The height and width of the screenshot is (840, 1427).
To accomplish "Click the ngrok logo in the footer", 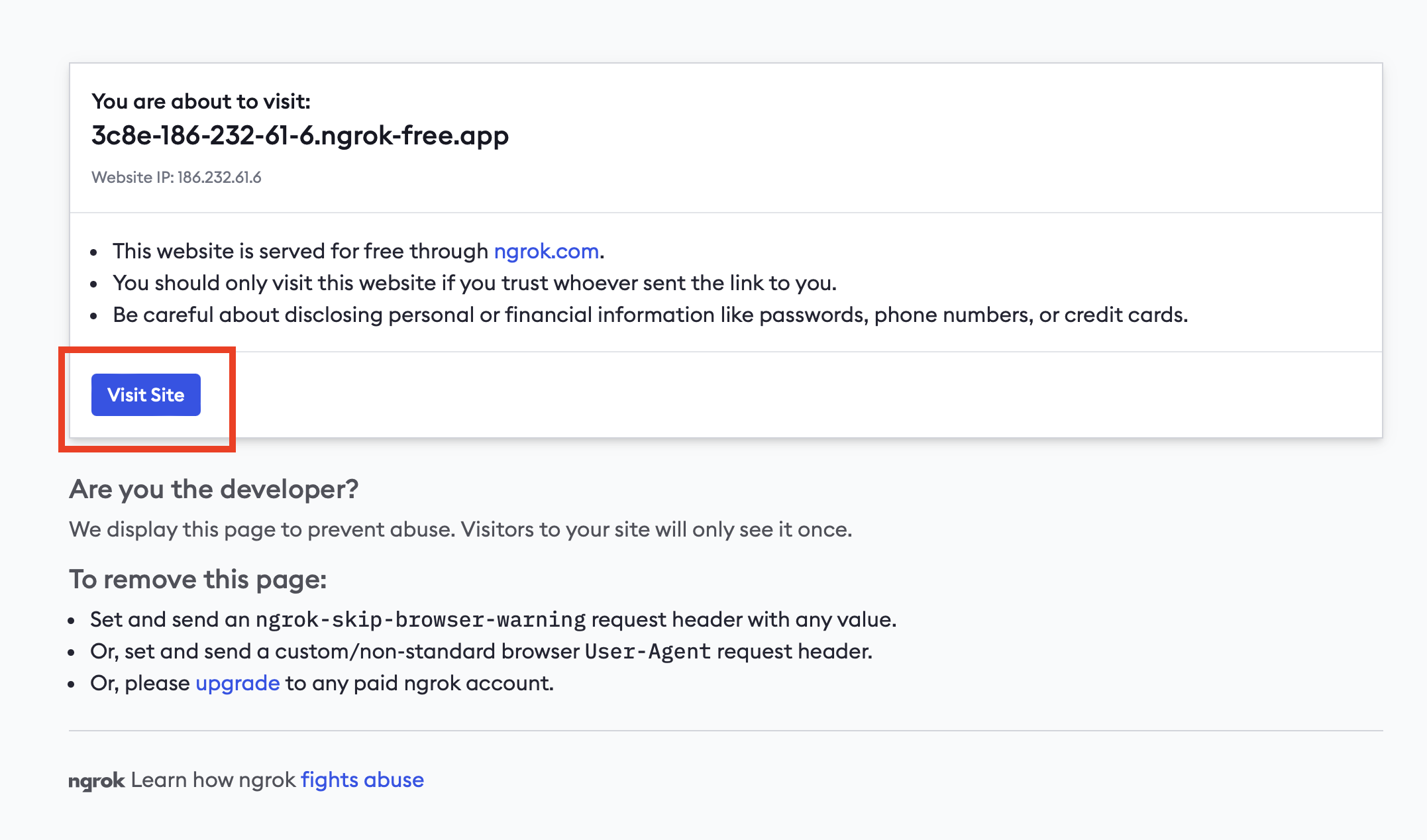I will 97,780.
